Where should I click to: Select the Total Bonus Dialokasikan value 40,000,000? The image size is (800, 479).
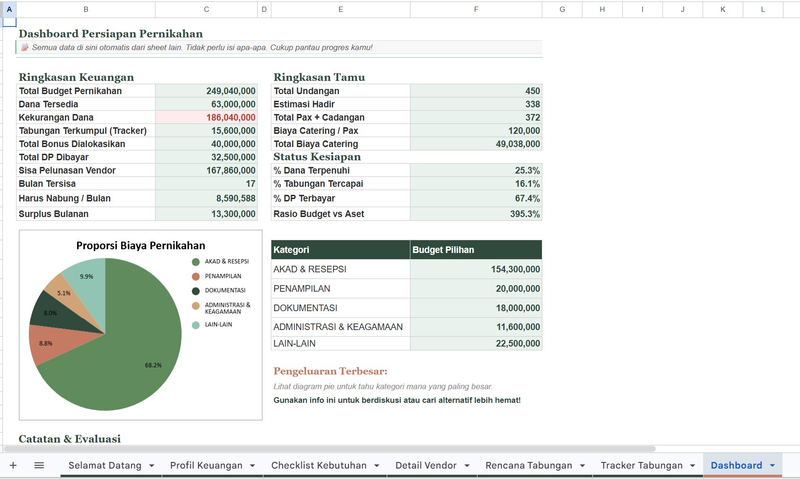[206, 144]
